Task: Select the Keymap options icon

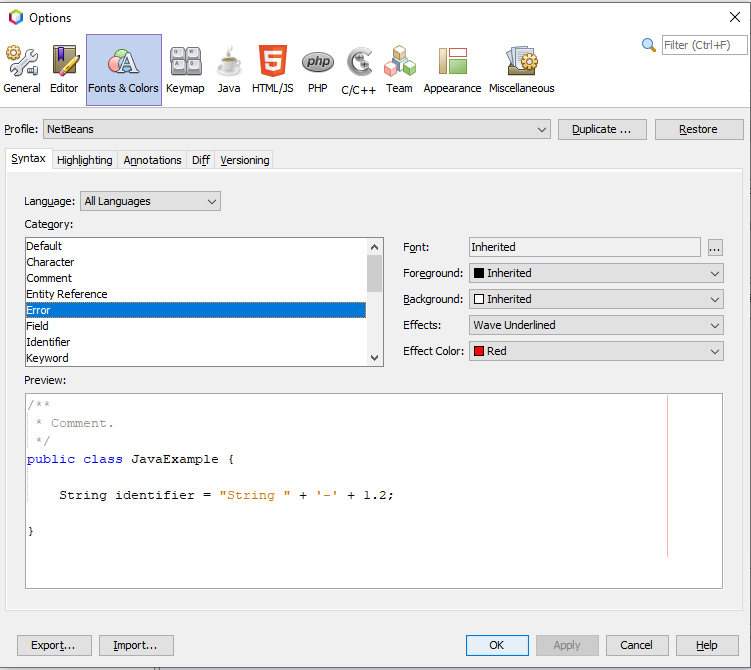Action: (x=185, y=69)
